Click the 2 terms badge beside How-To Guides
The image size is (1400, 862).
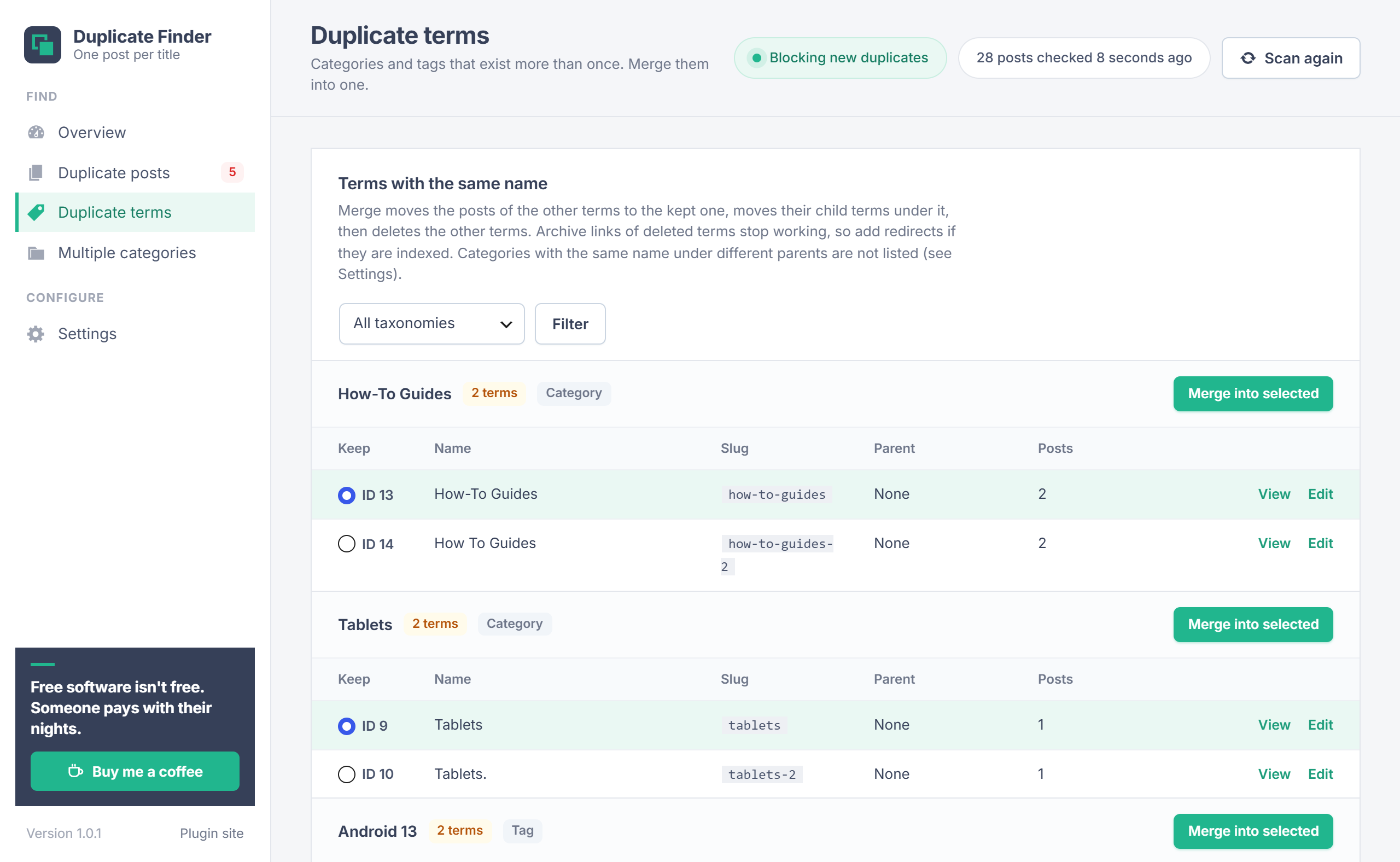(494, 393)
